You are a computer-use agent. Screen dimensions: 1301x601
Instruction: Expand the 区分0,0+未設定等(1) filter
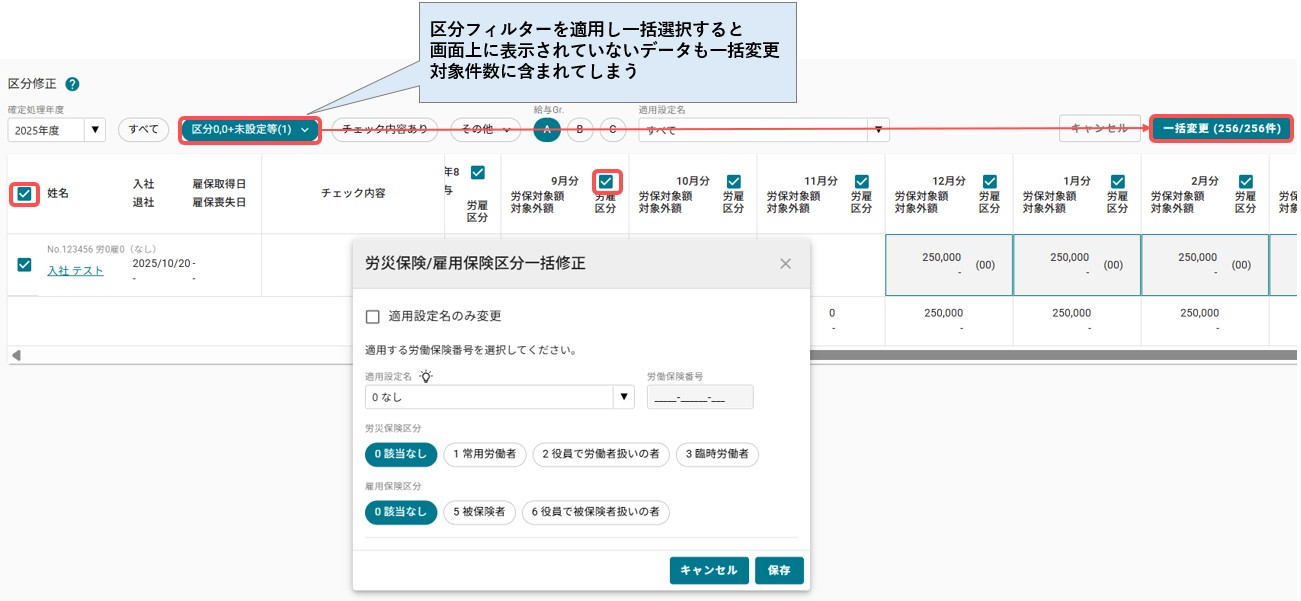click(250, 129)
